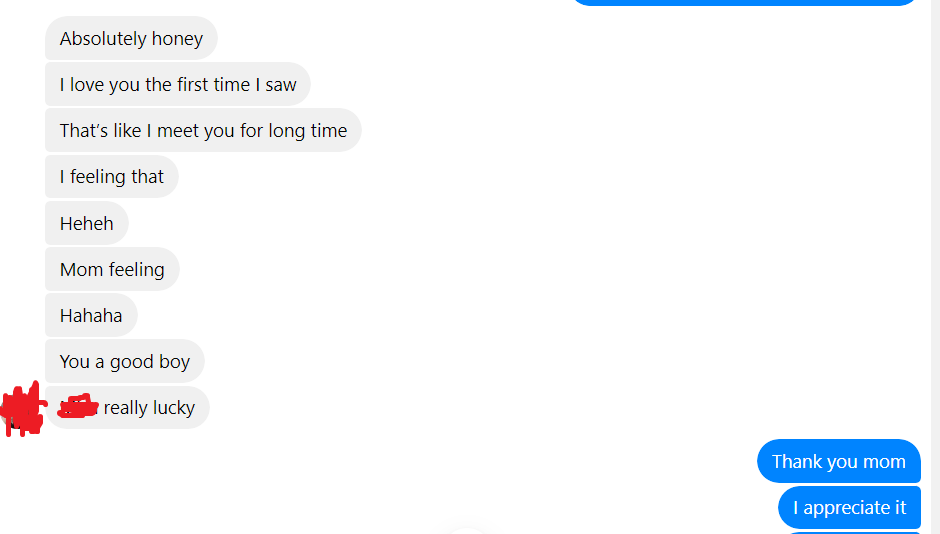Select "That's like I meet you for long time" message

[x=203, y=131]
